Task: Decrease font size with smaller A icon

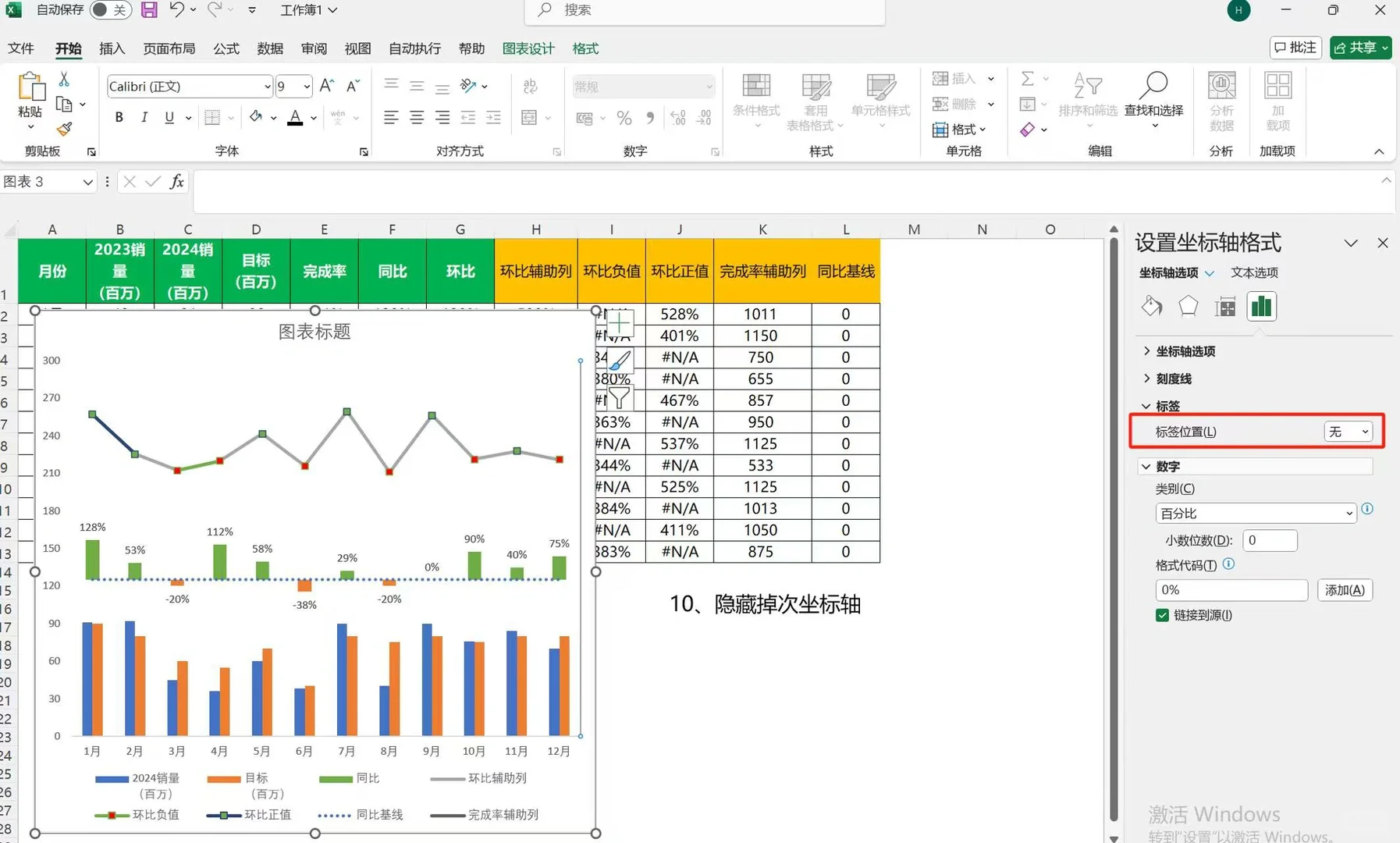Action: click(x=353, y=86)
